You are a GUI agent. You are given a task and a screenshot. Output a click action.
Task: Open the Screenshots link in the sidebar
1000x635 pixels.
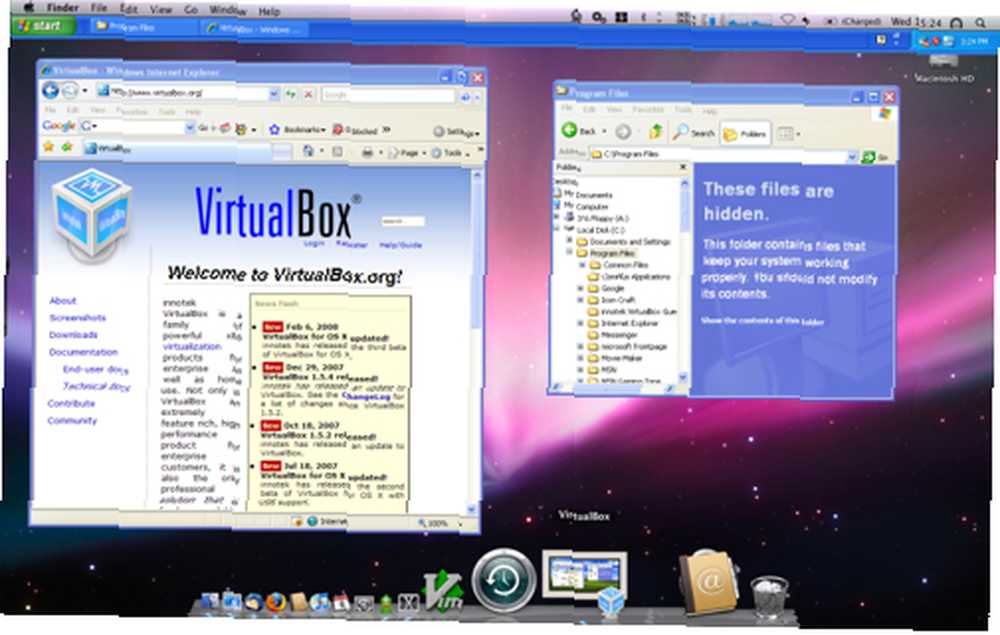tap(78, 318)
